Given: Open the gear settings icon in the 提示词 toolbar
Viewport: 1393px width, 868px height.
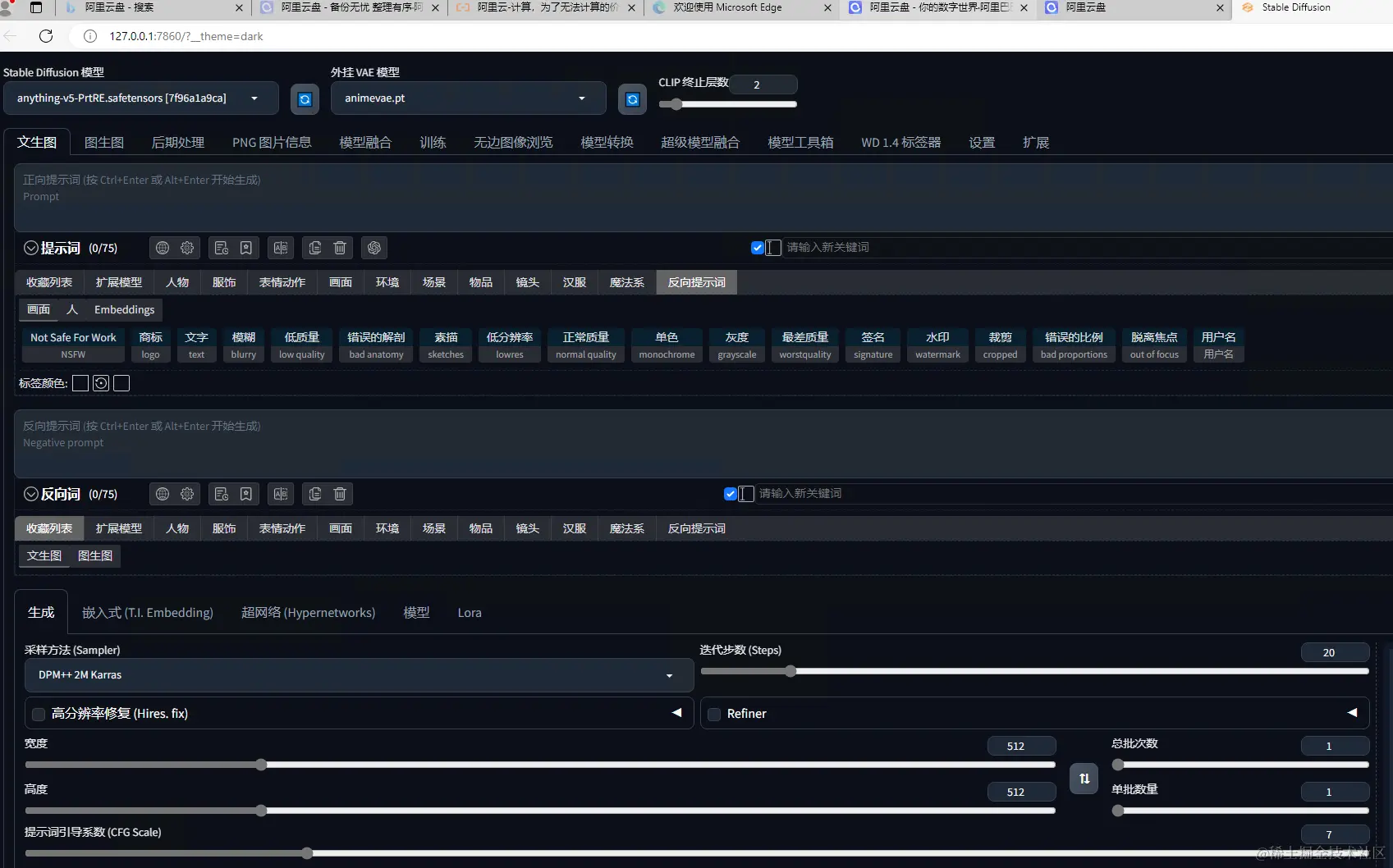Looking at the screenshot, I should pyautogui.click(x=187, y=248).
